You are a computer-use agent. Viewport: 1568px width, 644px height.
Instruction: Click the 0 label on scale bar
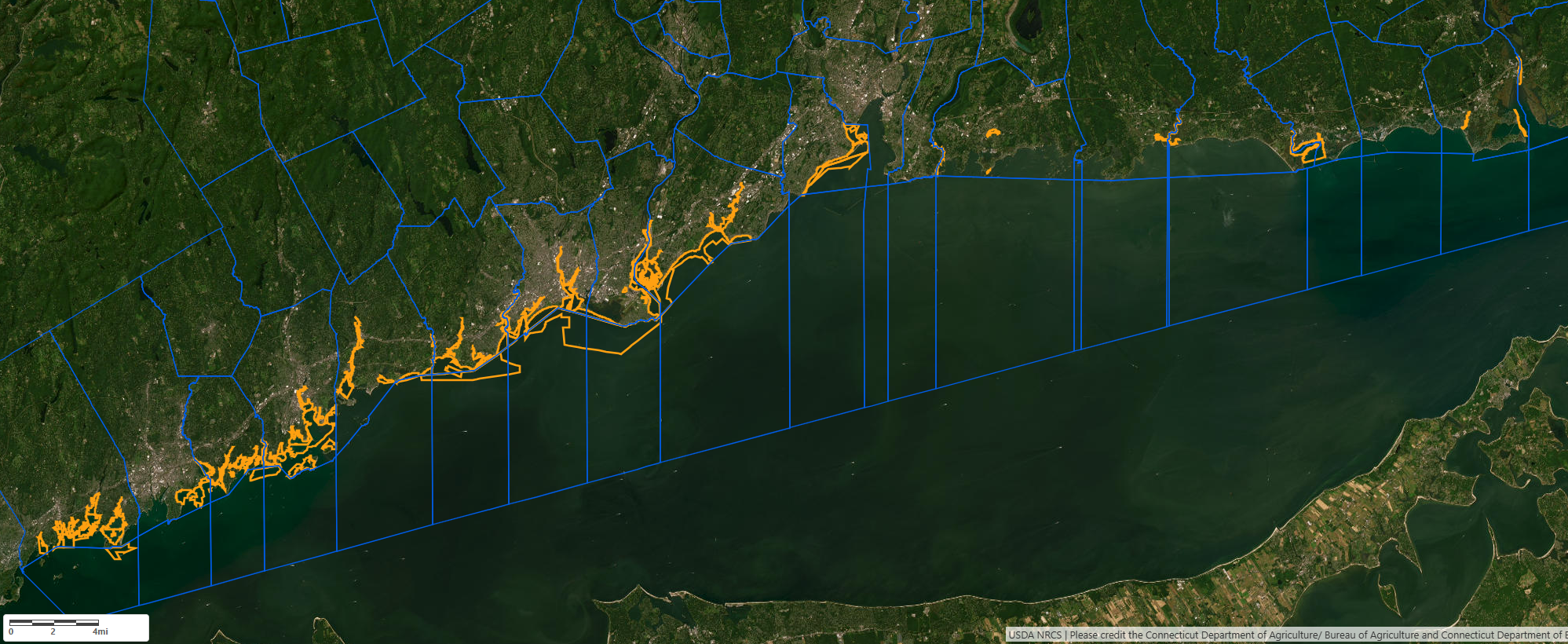pos(11,631)
